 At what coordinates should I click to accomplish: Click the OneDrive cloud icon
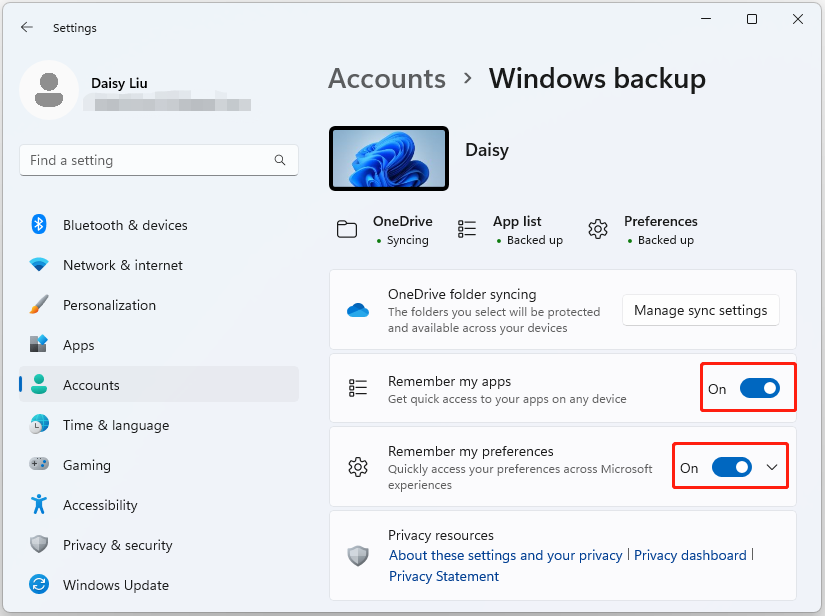pyautogui.click(x=358, y=310)
